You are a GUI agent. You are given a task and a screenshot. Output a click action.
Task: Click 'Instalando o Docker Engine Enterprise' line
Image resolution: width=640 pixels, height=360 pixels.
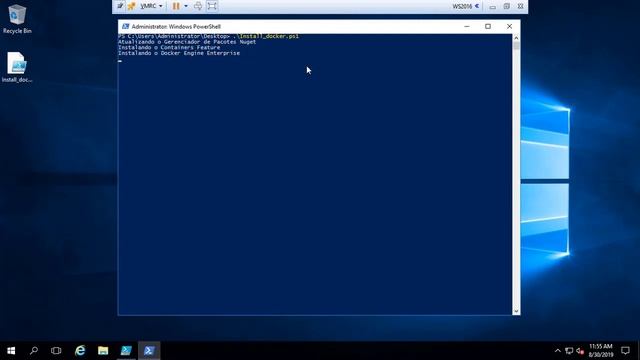pyautogui.click(x=179, y=53)
